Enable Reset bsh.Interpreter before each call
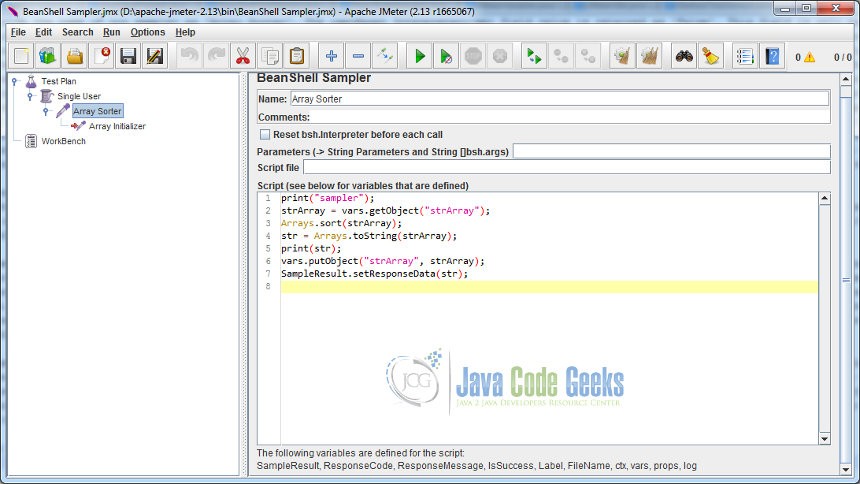The width and height of the screenshot is (860, 484). coord(265,134)
